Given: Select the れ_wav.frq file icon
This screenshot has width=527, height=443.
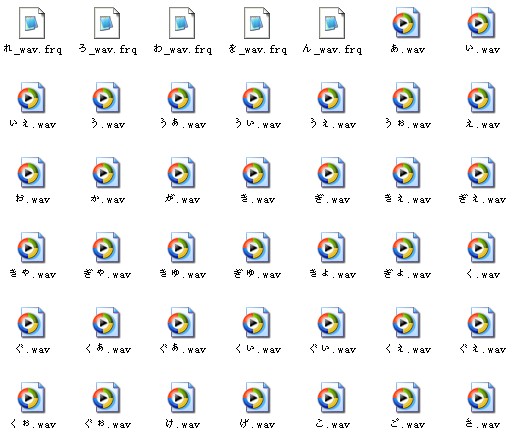Looking at the screenshot, I should click(32, 23).
